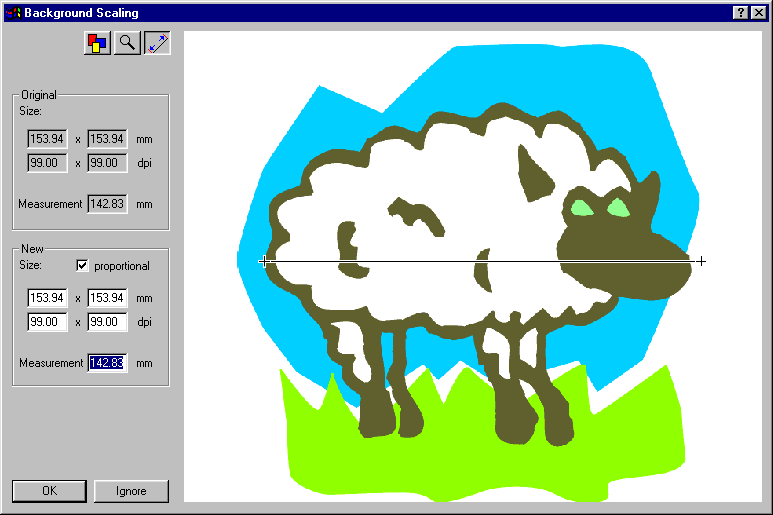Image resolution: width=773 pixels, height=515 pixels.
Task: Click the New vertical dpi field
Action: [107, 322]
